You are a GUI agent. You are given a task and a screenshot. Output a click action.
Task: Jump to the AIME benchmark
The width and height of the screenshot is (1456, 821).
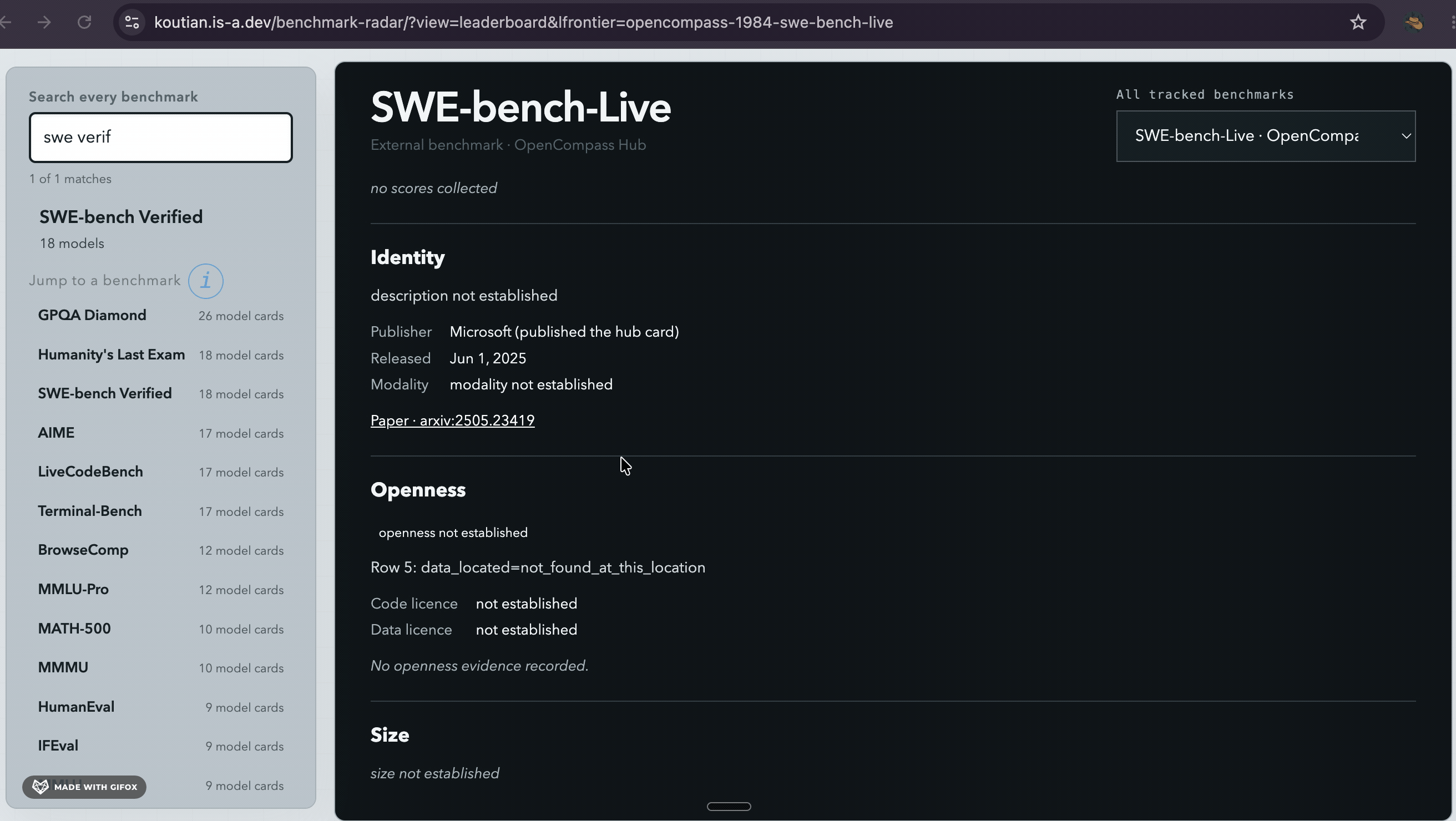coord(160,433)
